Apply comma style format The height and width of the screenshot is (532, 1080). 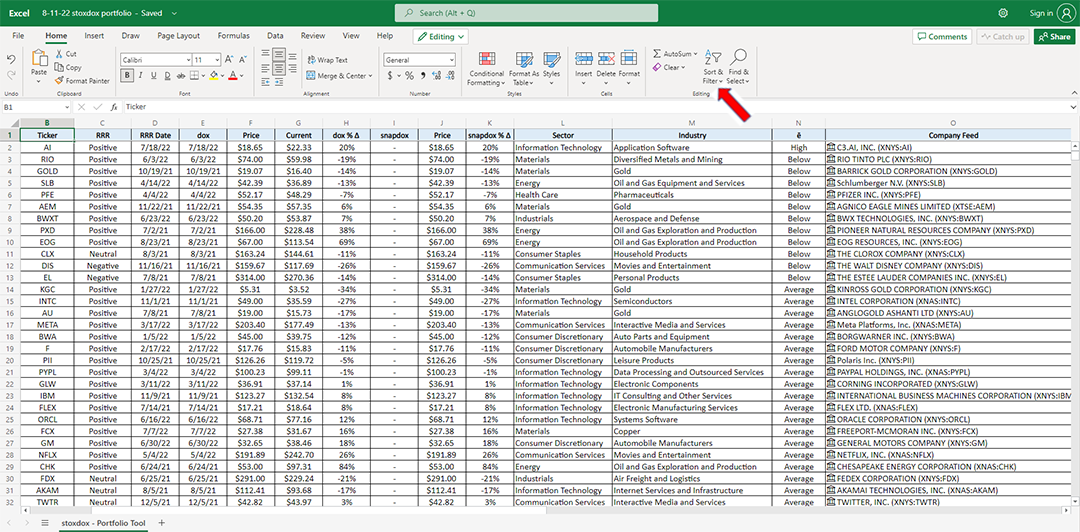click(423, 76)
